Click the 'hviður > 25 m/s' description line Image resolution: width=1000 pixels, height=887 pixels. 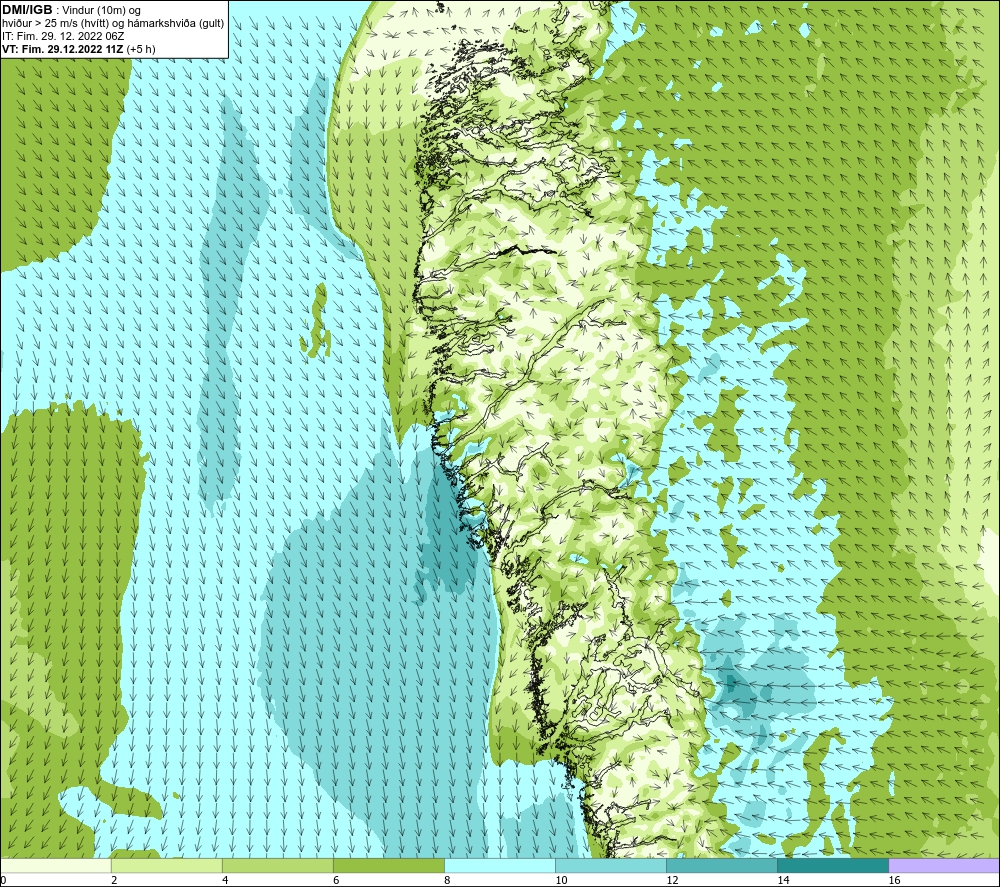(x=113, y=24)
